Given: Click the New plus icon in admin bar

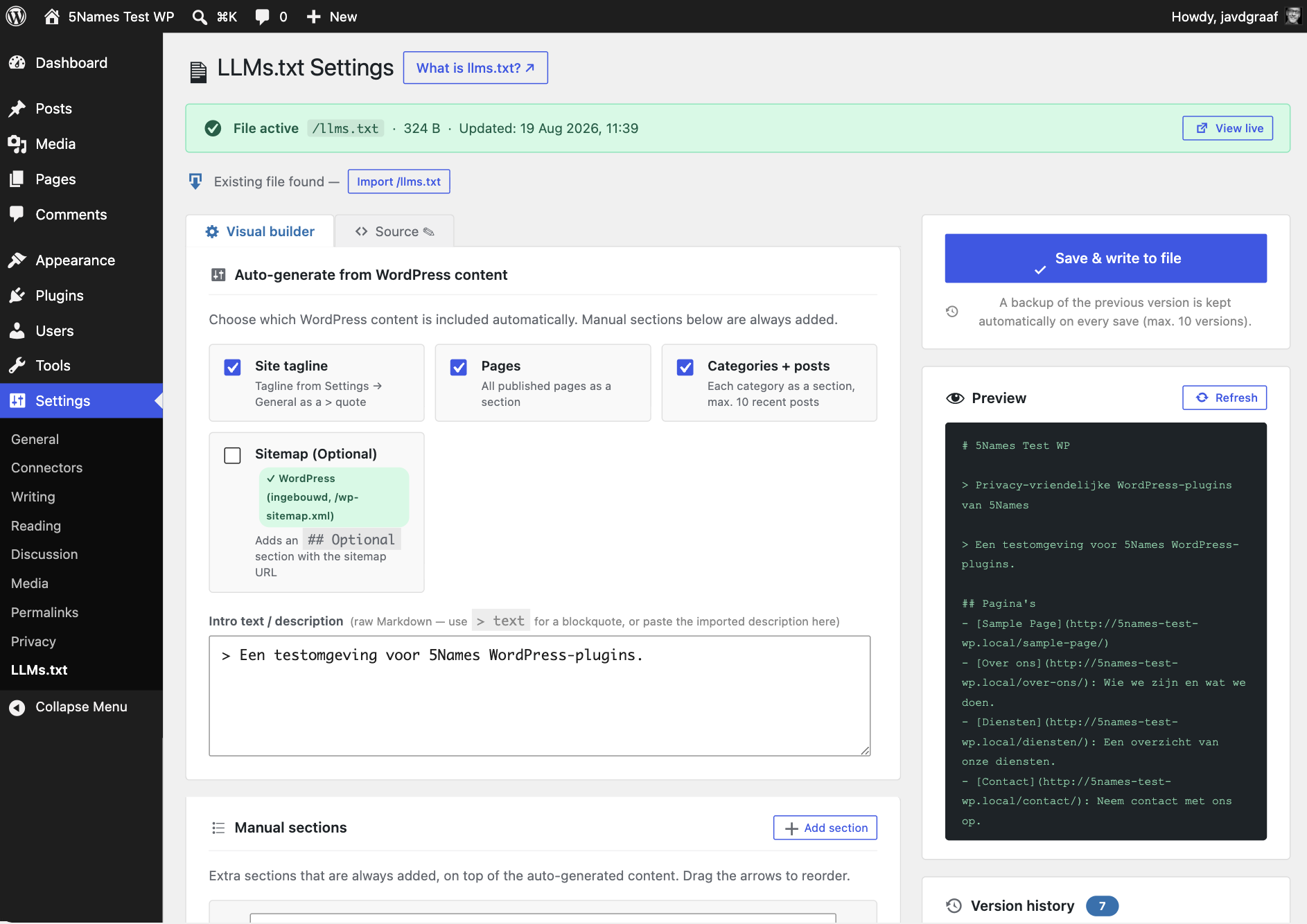Looking at the screenshot, I should 313,17.
